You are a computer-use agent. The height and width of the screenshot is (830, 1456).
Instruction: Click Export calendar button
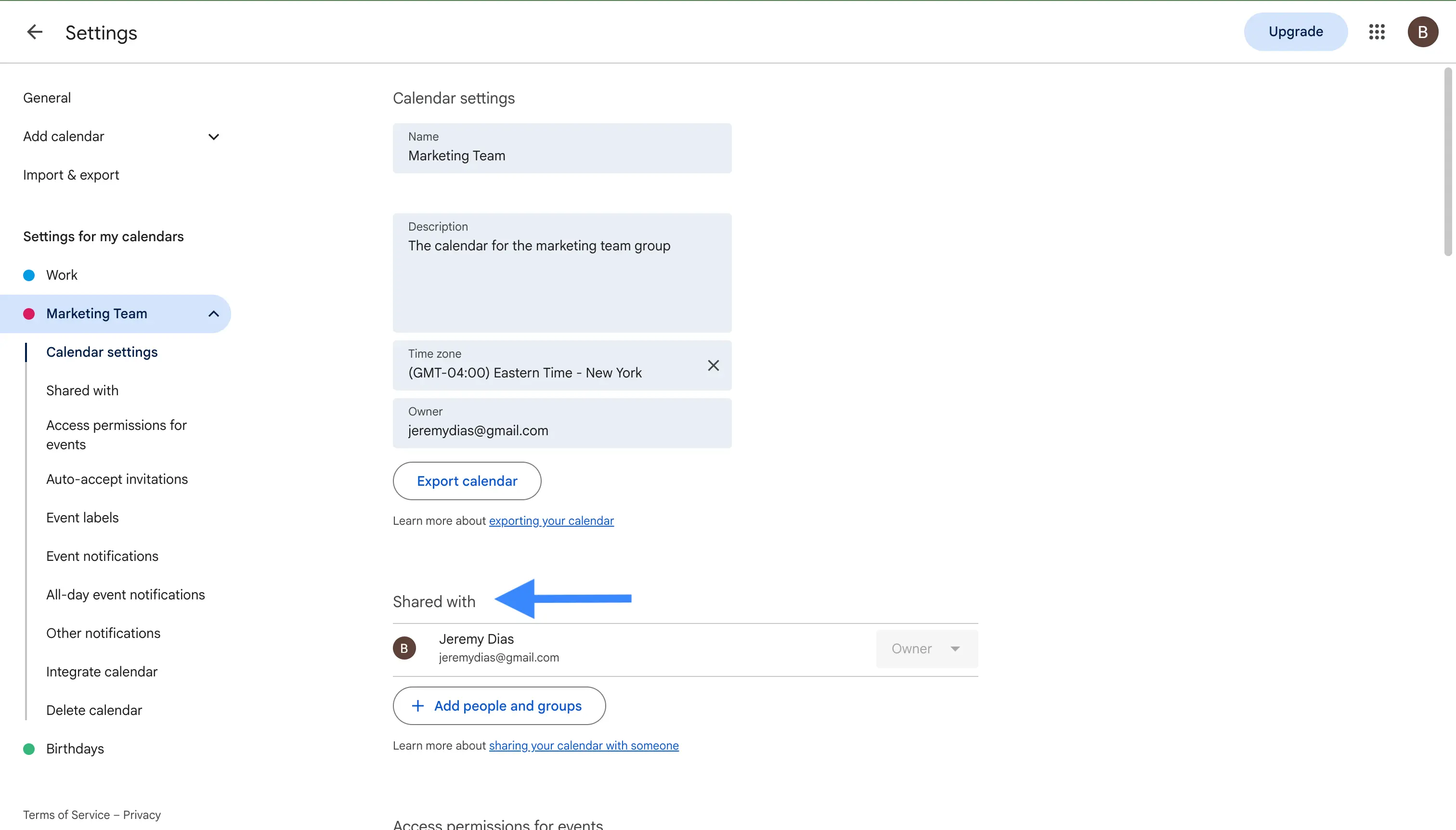click(x=467, y=481)
